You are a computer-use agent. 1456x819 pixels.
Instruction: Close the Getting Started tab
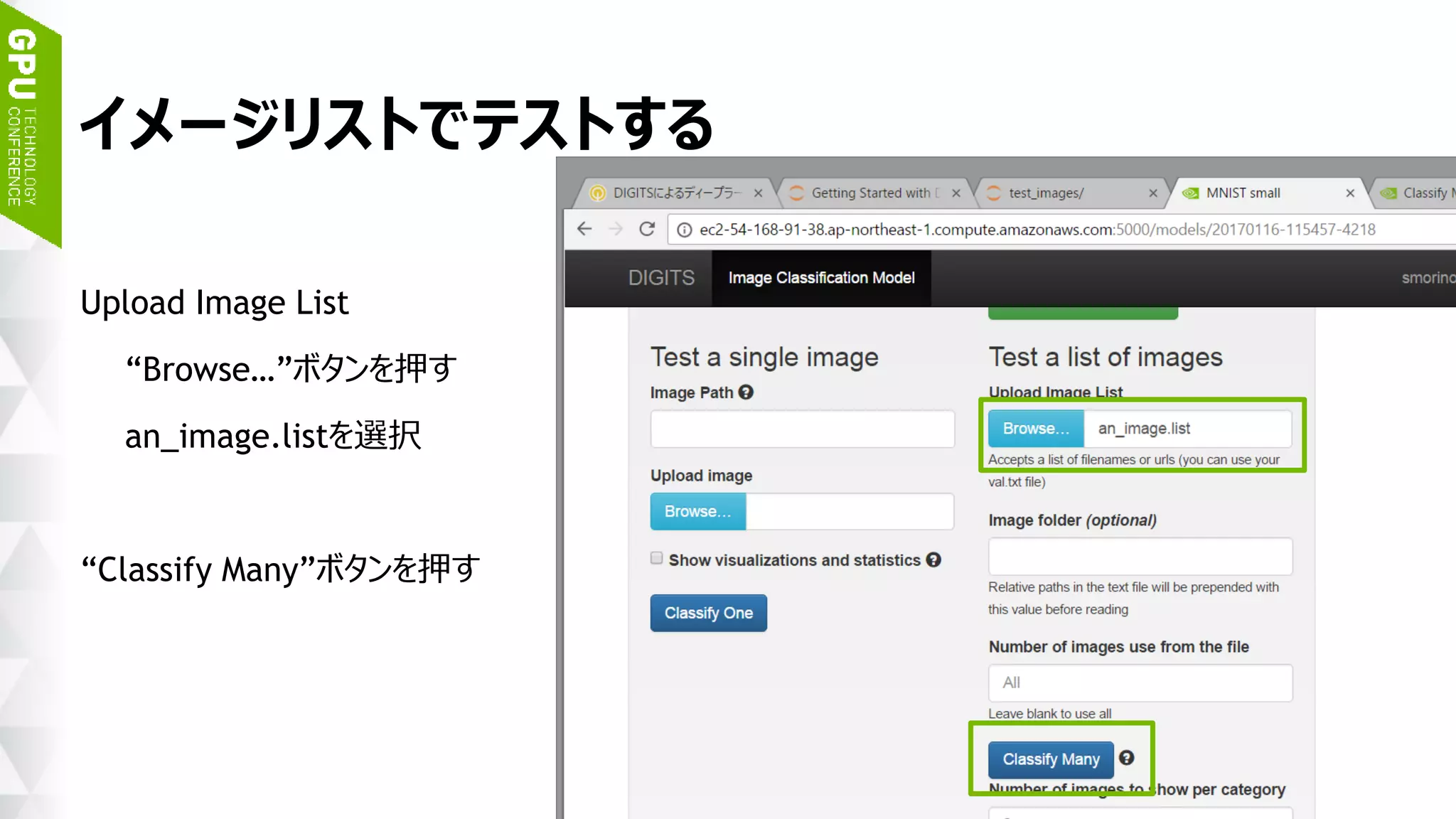[956, 193]
